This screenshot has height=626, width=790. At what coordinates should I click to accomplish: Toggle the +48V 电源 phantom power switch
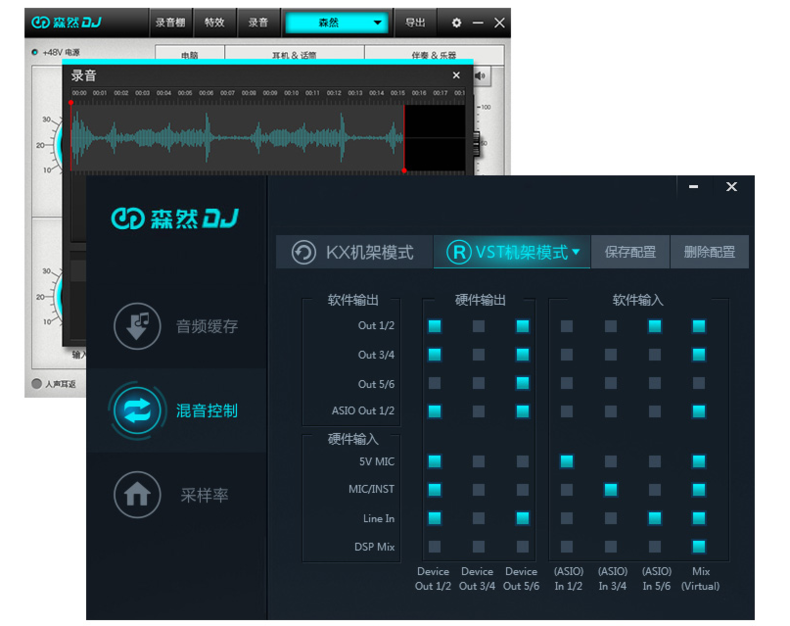tap(35, 52)
